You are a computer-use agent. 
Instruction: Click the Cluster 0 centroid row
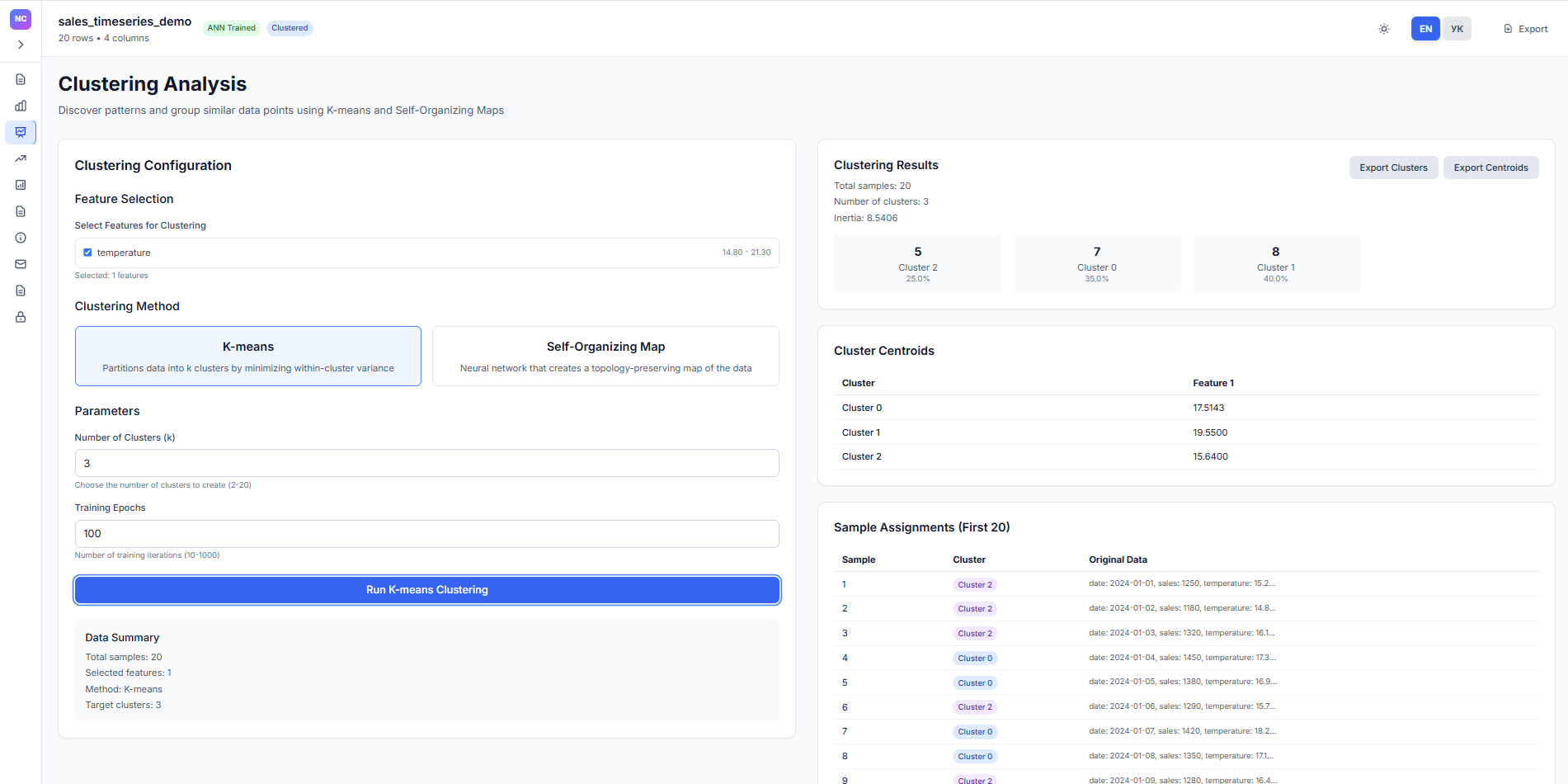pos(1186,408)
